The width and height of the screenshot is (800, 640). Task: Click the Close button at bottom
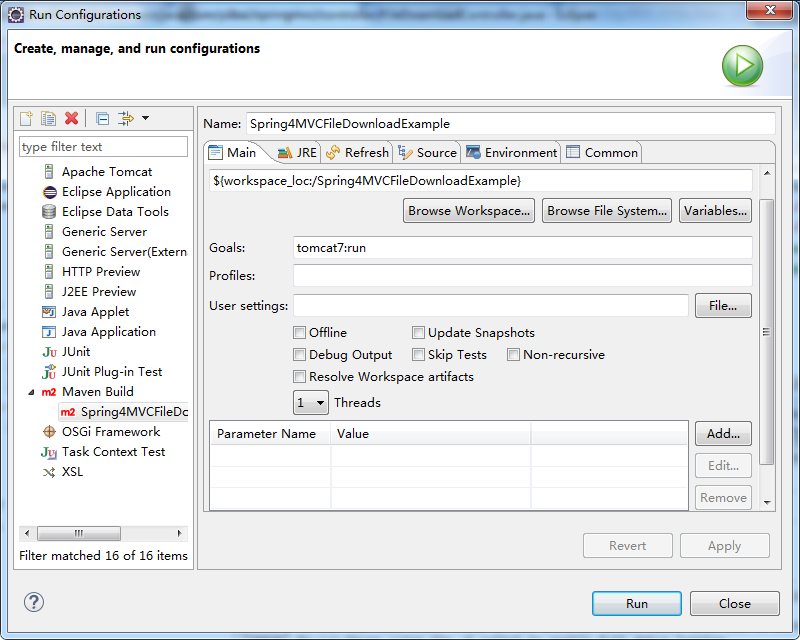point(735,604)
